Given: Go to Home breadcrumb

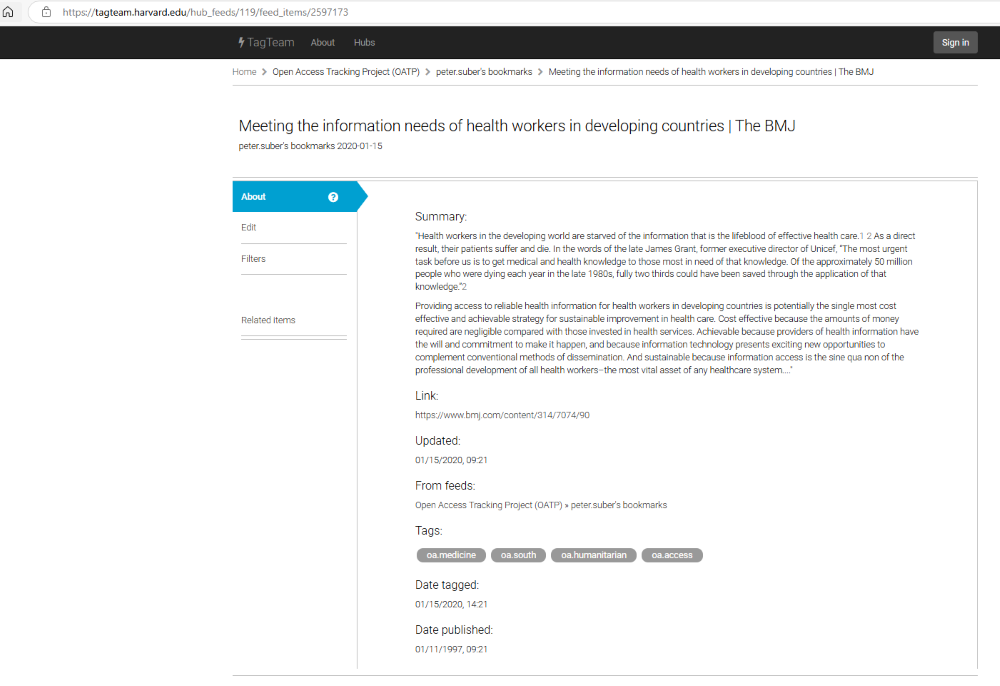Looking at the screenshot, I should click(244, 72).
